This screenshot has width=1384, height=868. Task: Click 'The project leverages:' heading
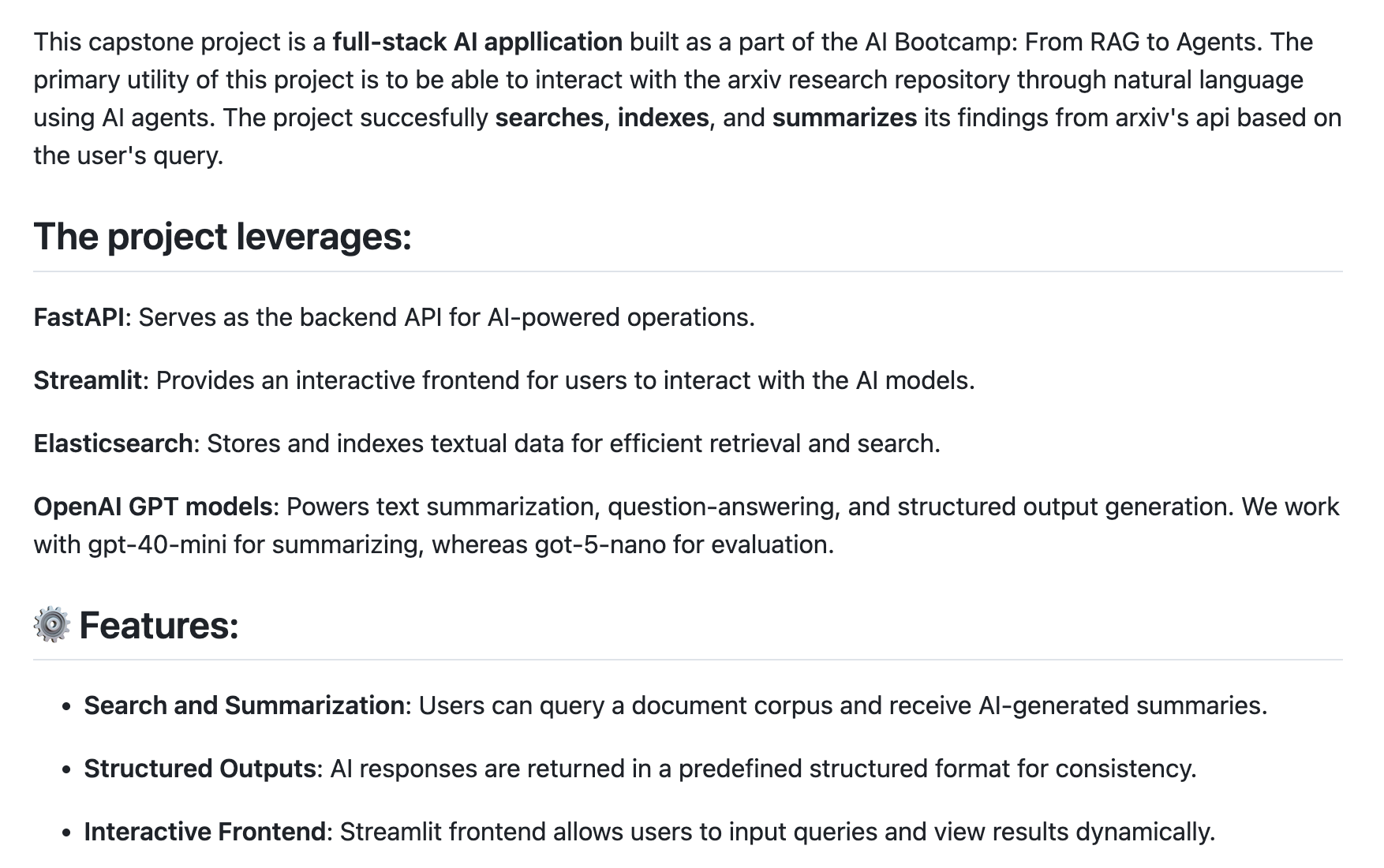coord(223,236)
